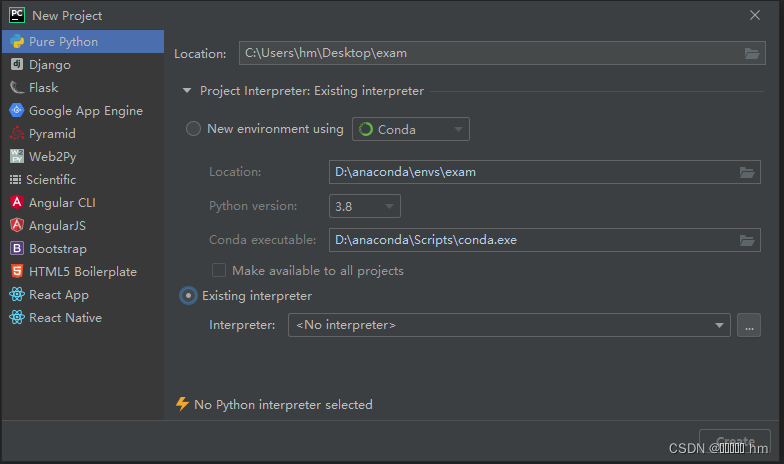Screen dimensions: 784x464
Task: Collapse the Project Interpreter section
Action: tap(186, 90)
